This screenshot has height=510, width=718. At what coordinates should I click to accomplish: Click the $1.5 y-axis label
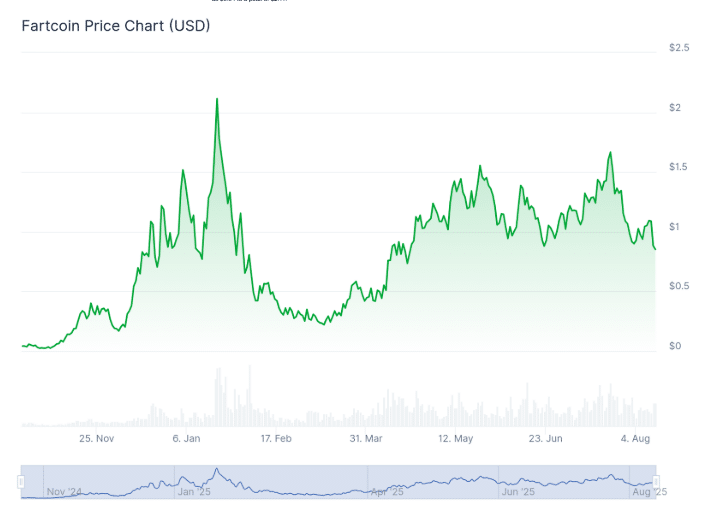coord(678,167)
